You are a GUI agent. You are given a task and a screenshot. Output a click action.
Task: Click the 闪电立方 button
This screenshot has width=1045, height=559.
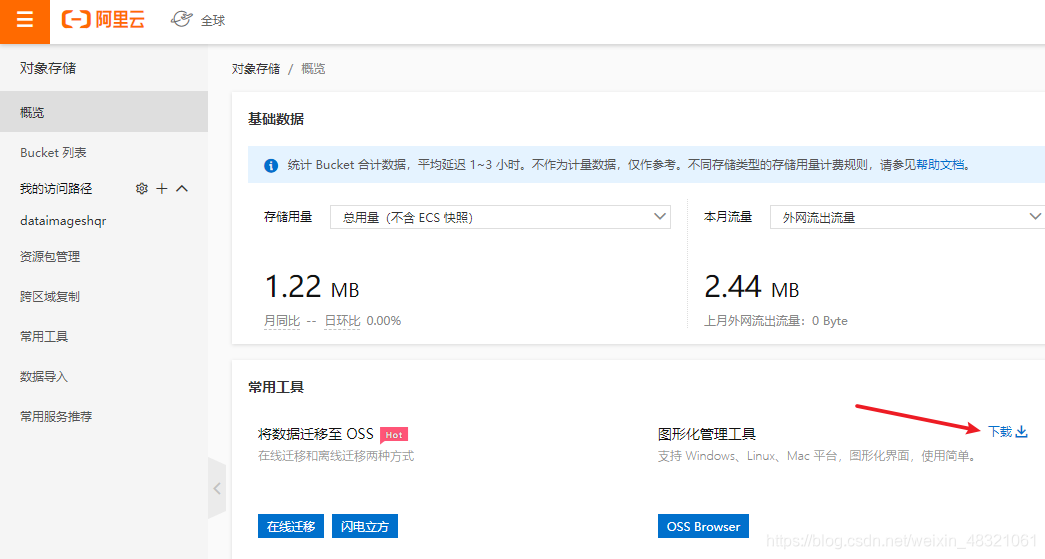click(365, 526)
